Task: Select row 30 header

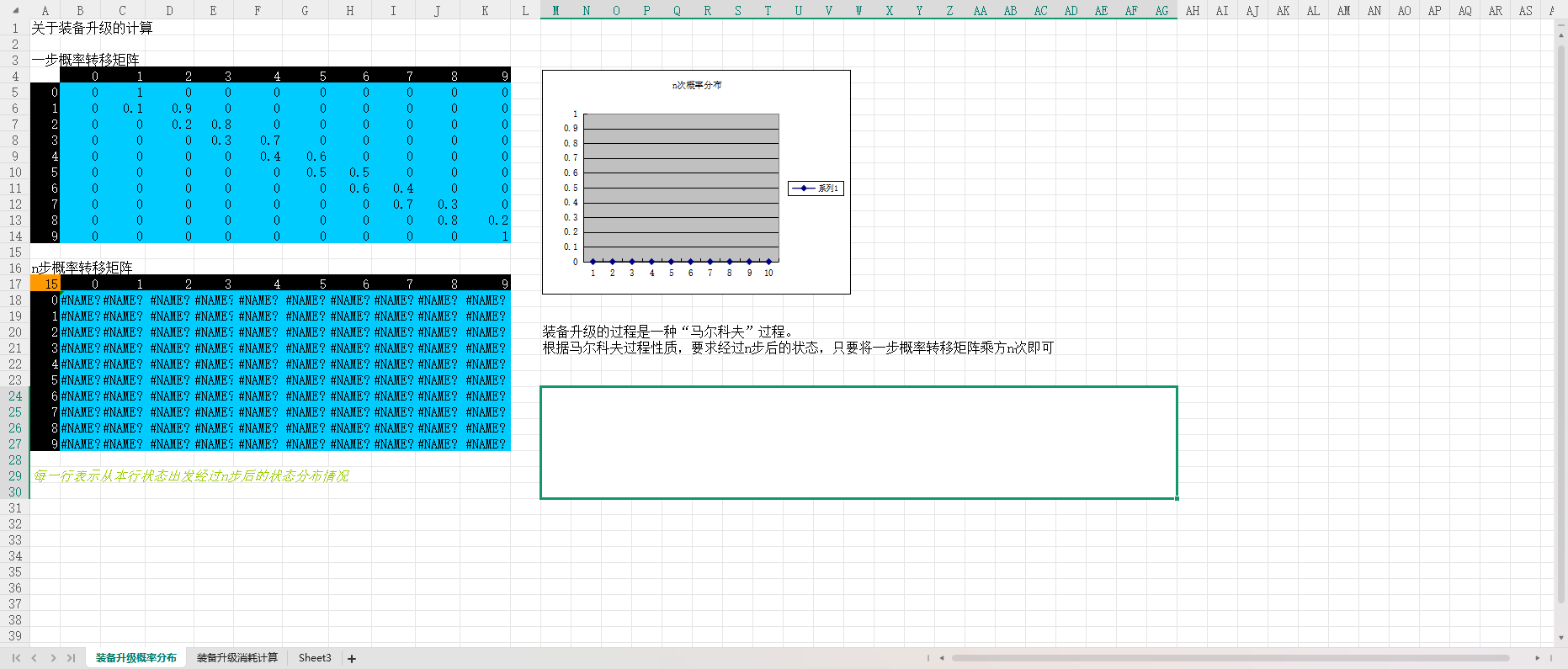Action: [x=15, y=491]
